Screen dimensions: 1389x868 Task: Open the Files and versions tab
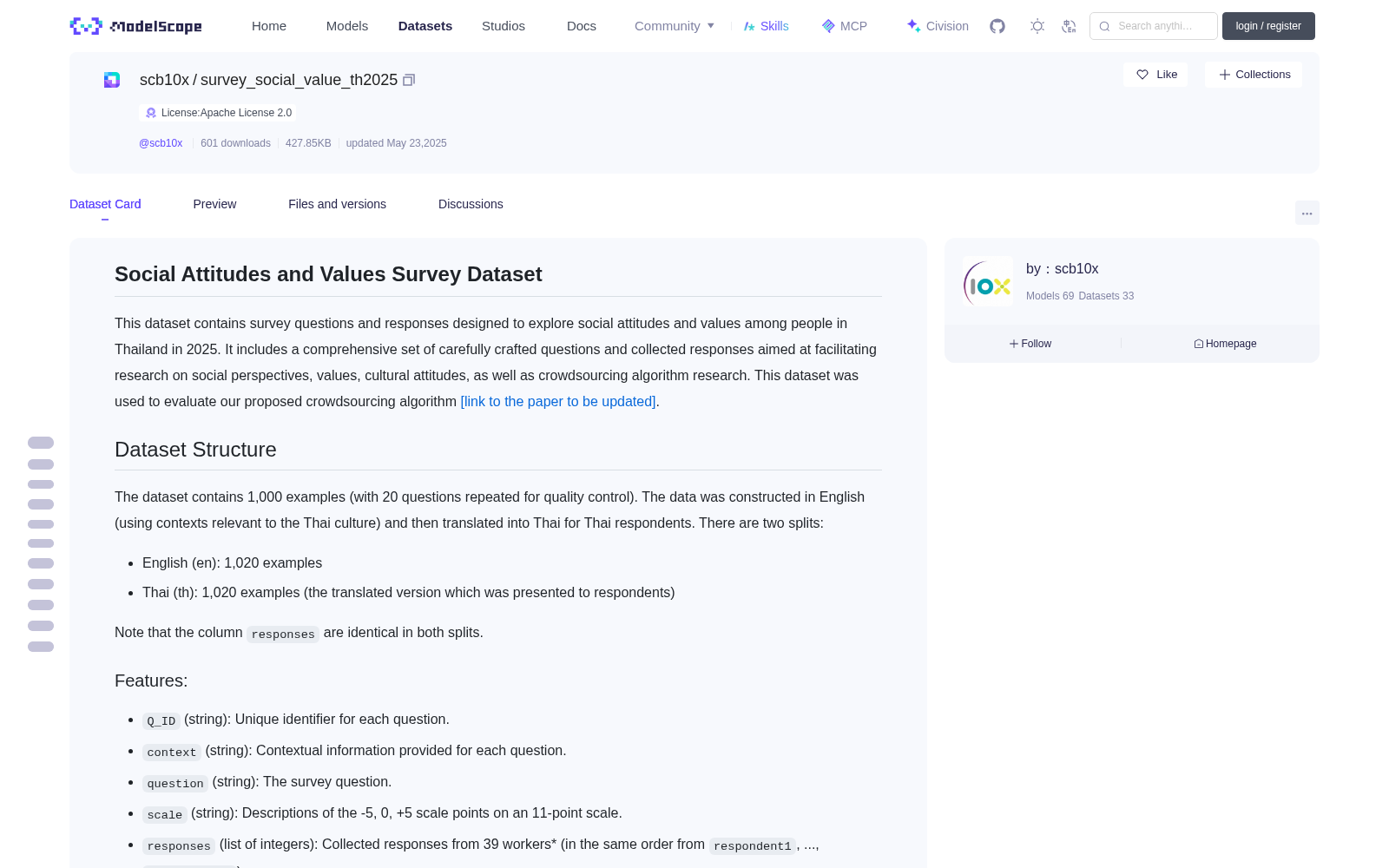pyautogui.click(x=337, y=204)
